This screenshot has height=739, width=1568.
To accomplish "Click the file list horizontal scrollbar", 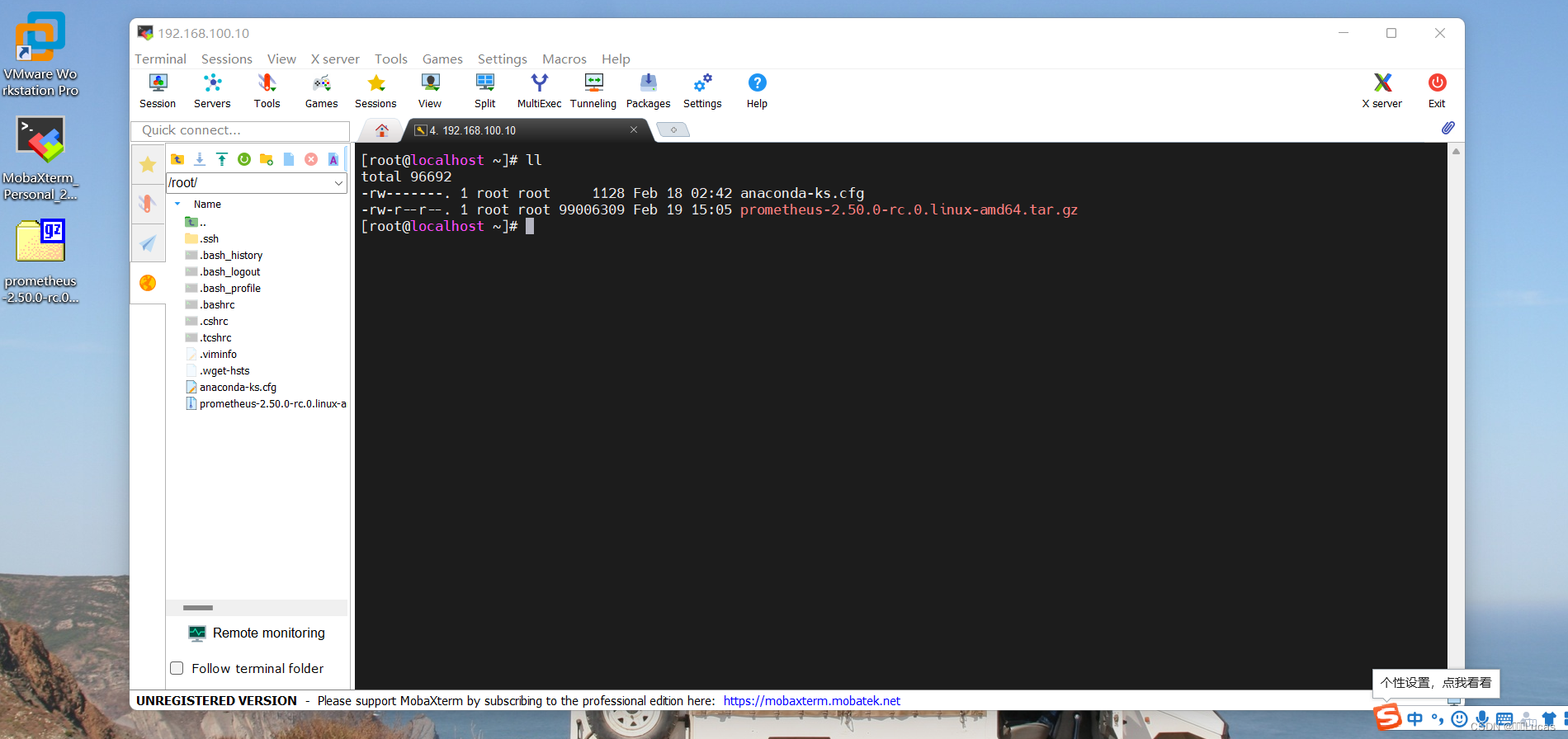I will click(198, 608).
